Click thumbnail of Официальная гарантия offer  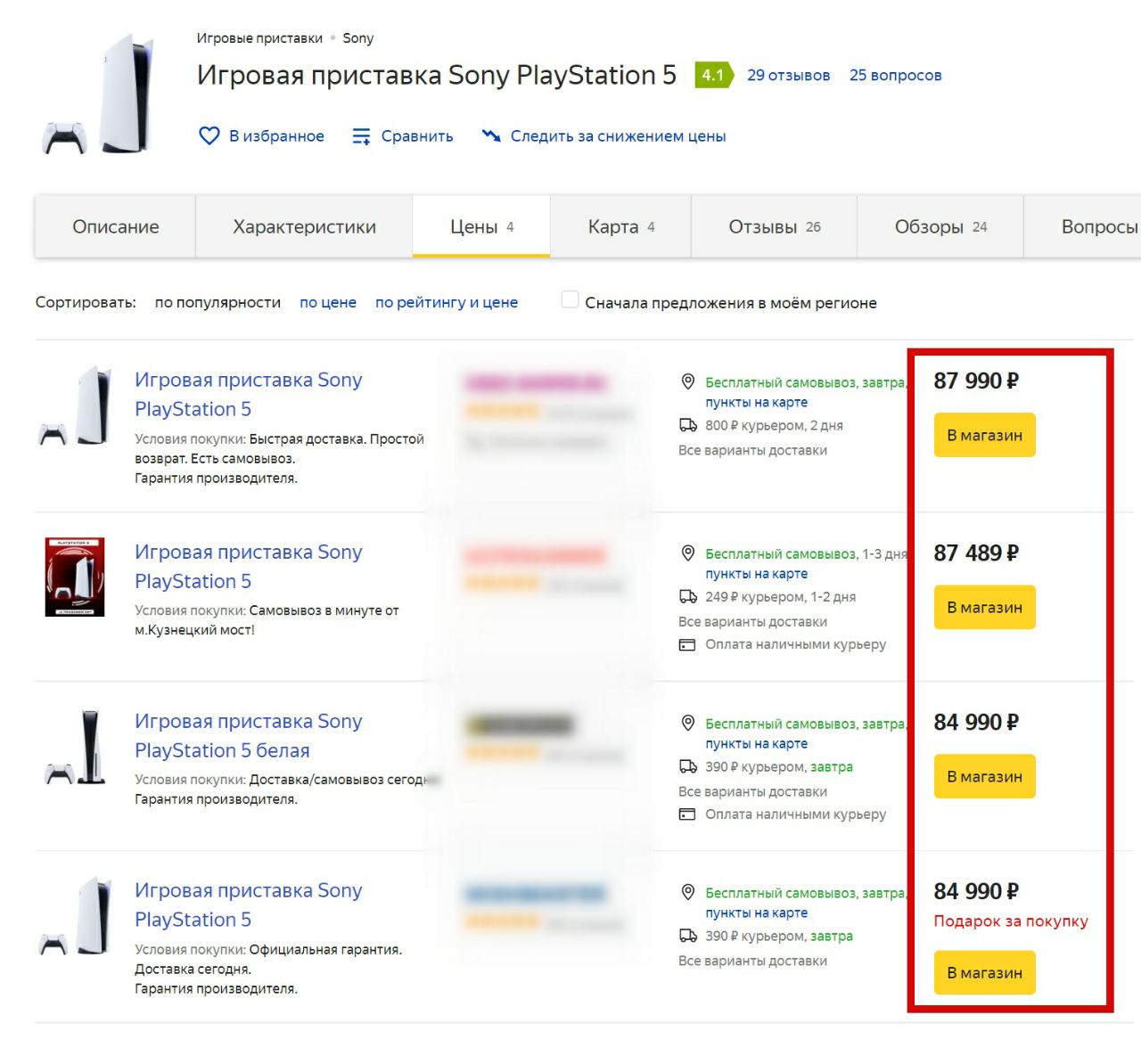pos(75,916)
